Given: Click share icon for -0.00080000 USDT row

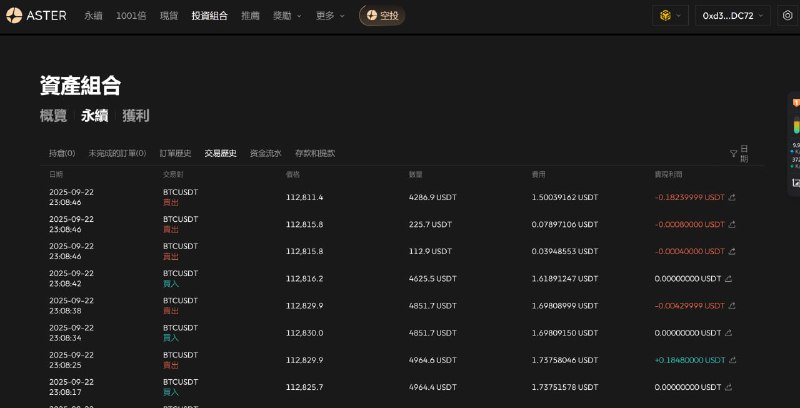Looking at the screenshot, I should [x=732, y=225].
